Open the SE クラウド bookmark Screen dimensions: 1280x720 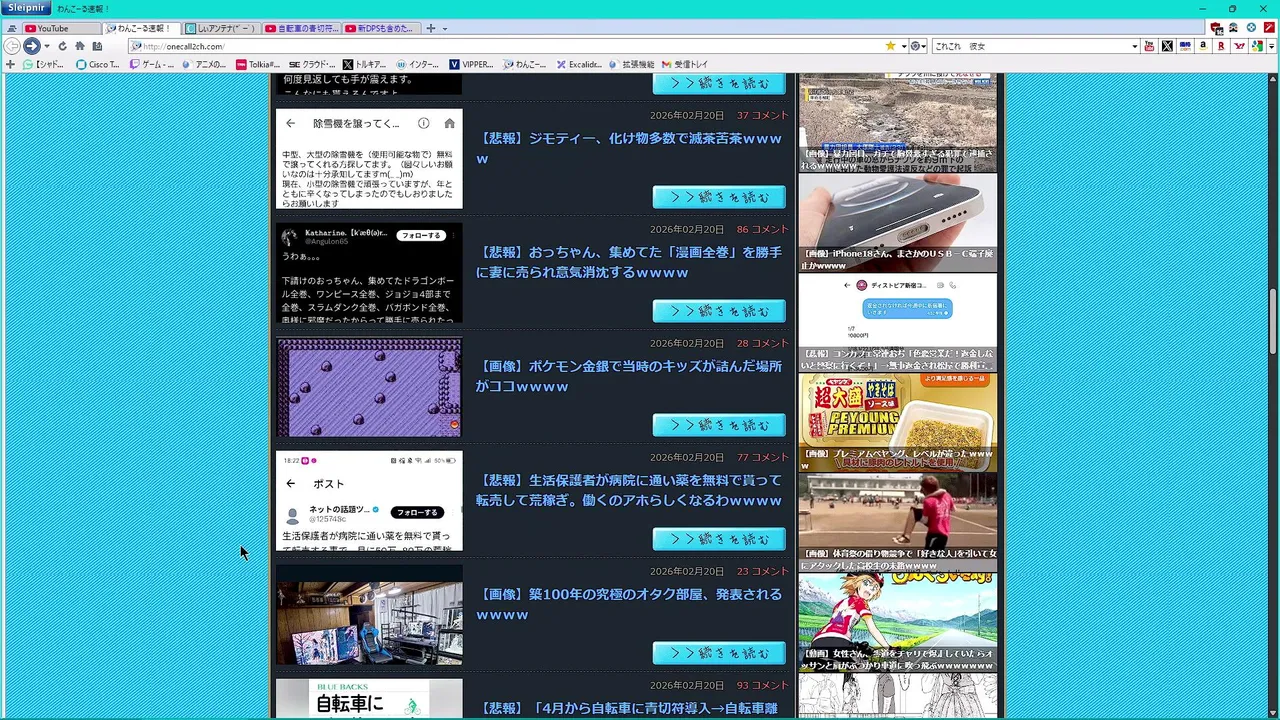(312, 64)
